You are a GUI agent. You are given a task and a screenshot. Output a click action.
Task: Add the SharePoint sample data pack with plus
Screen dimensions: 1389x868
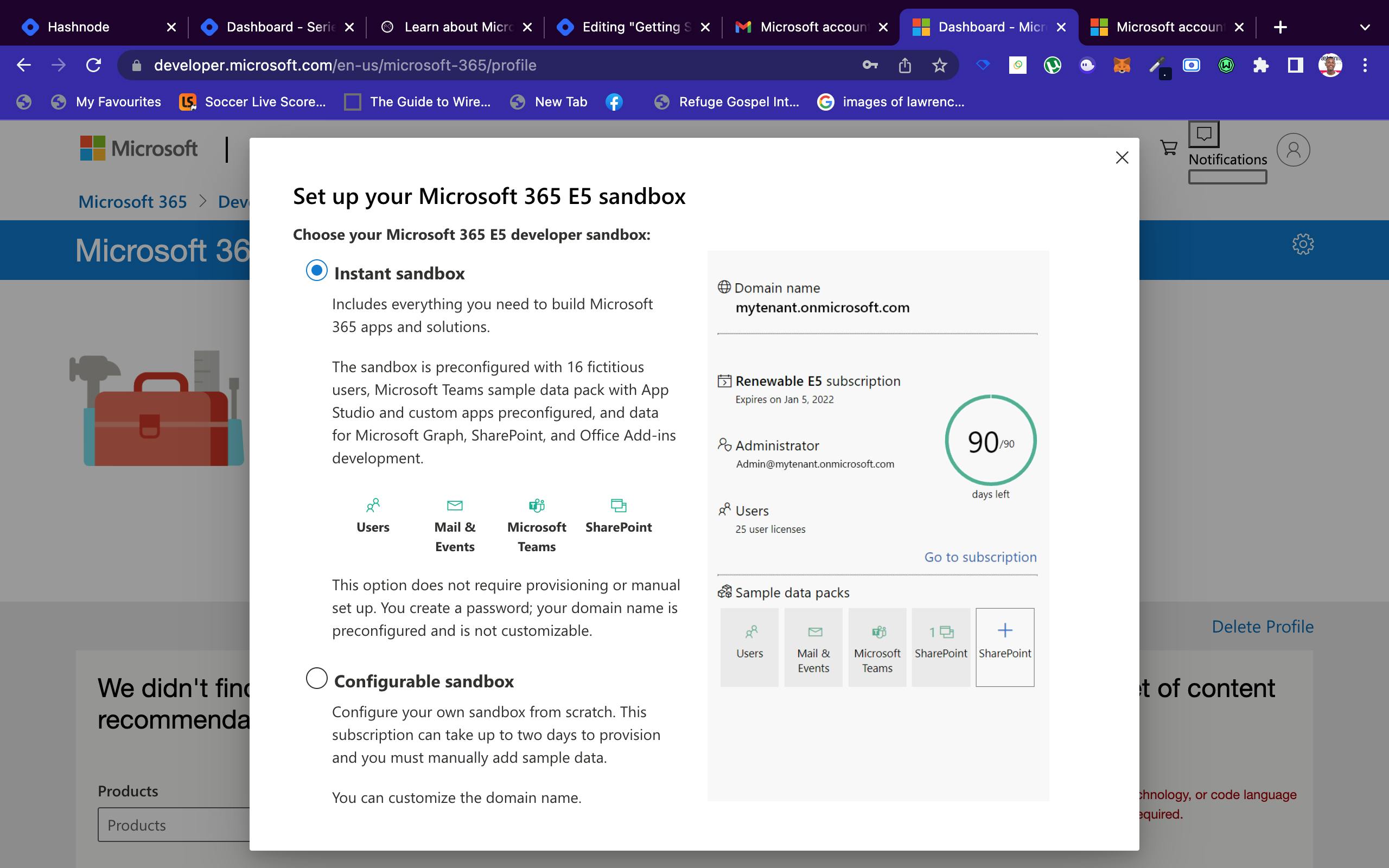[x=1004, y=647]
